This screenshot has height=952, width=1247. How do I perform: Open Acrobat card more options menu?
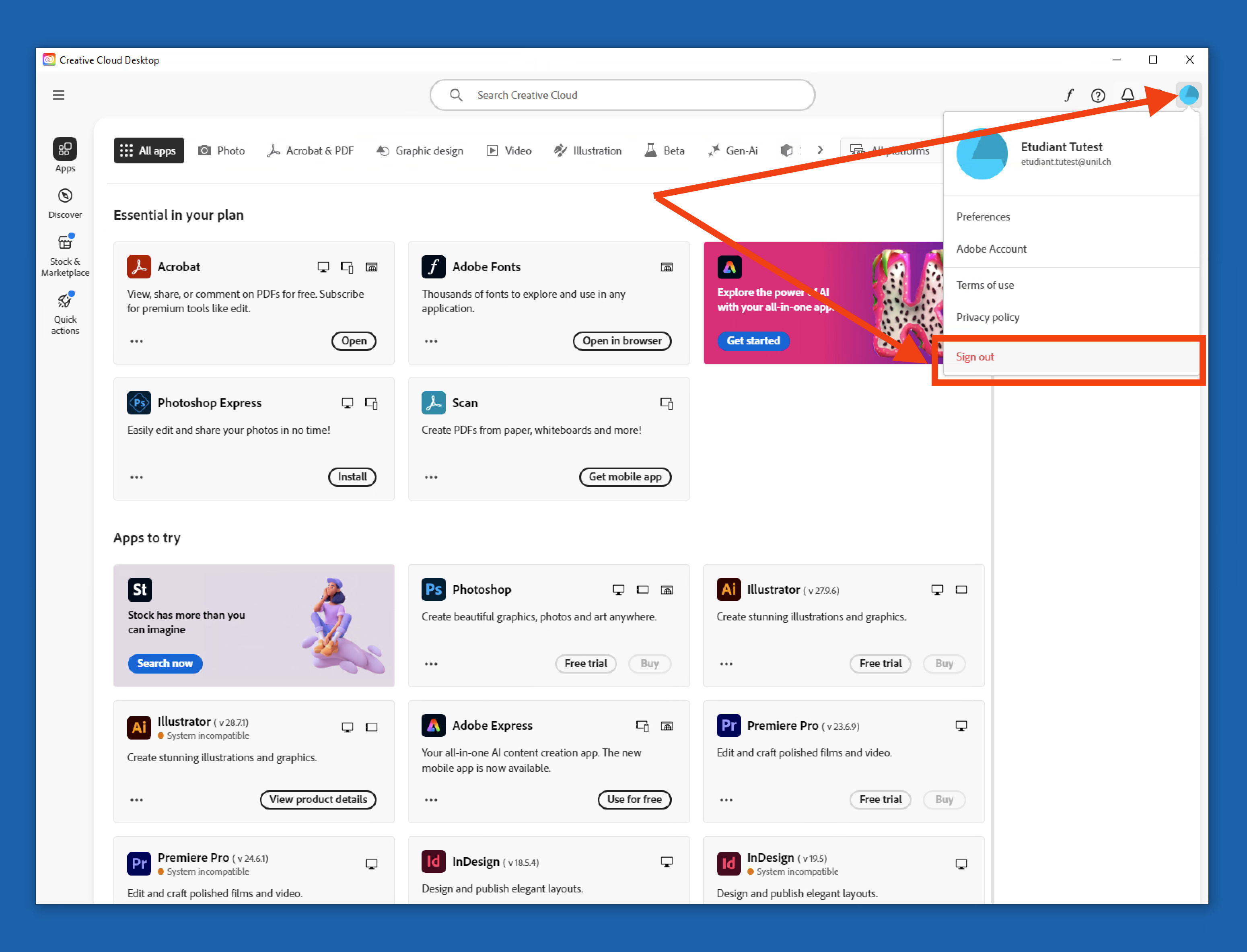click(x=136, y=341)
